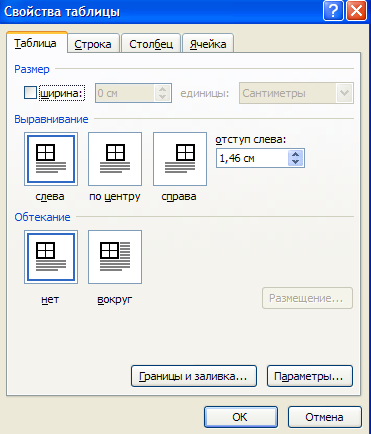Open the единицы Сантиметры dropdown

tap(344, 93)
